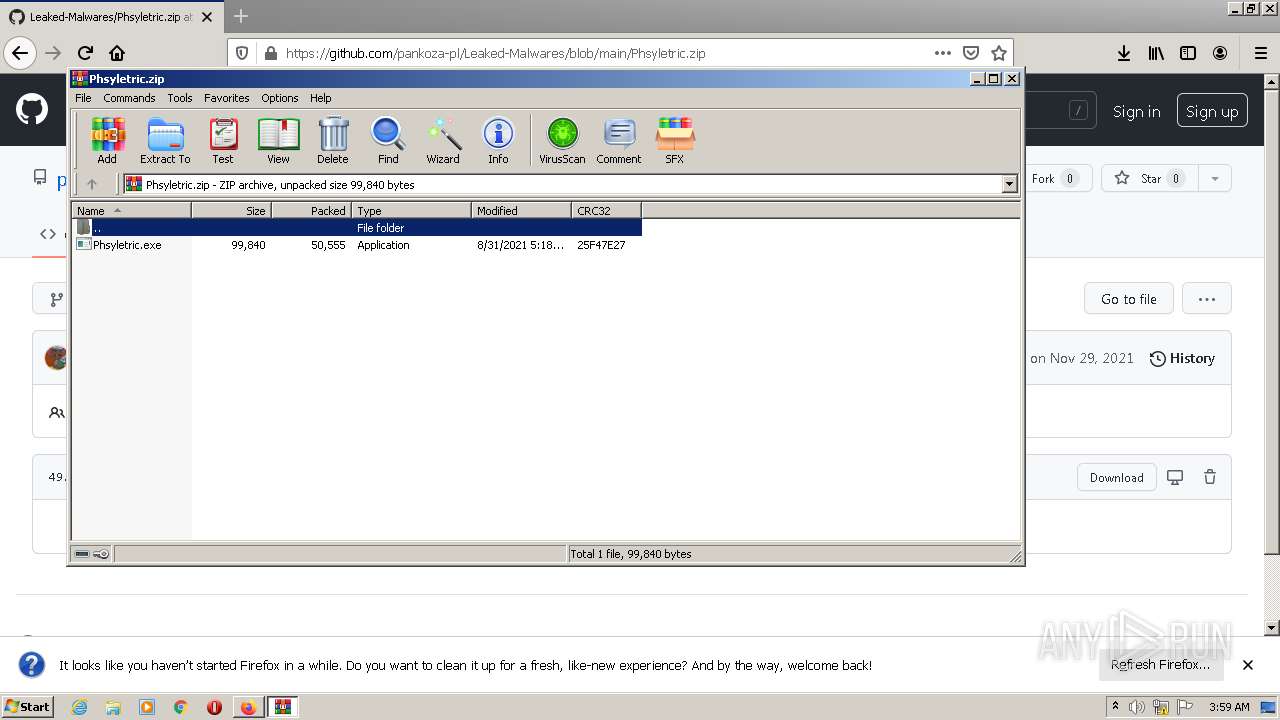Click the Delete toolbar icon
The height and width of the screenshot is (720, 1280).
(x=333, y=140)
